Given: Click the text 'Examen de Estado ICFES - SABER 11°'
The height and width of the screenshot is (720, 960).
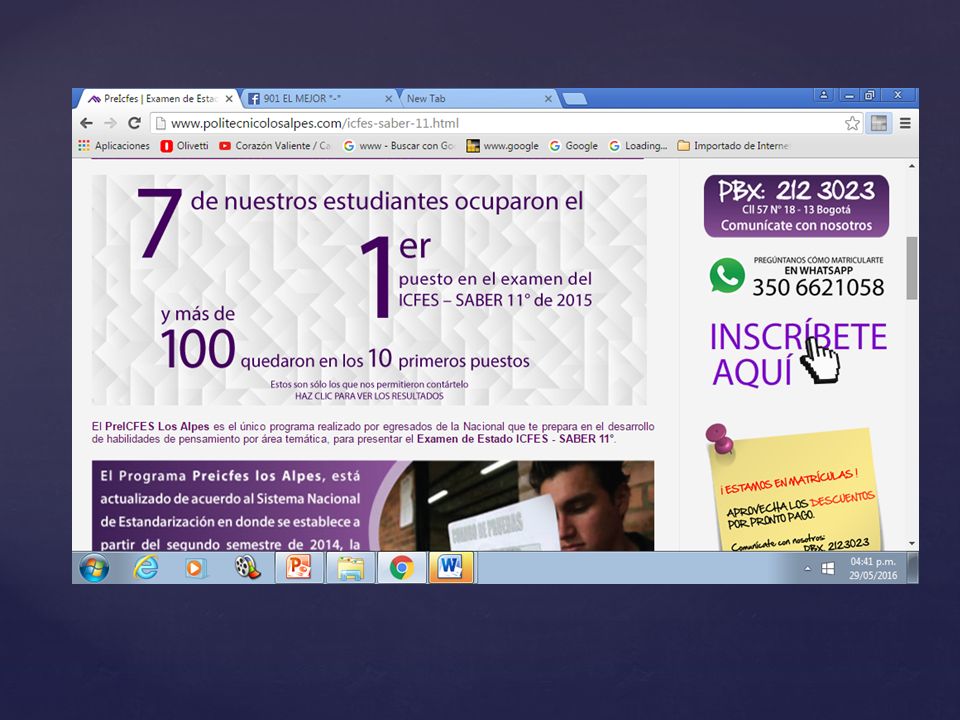Looking at the screenshot, I should tap(516, 439).
